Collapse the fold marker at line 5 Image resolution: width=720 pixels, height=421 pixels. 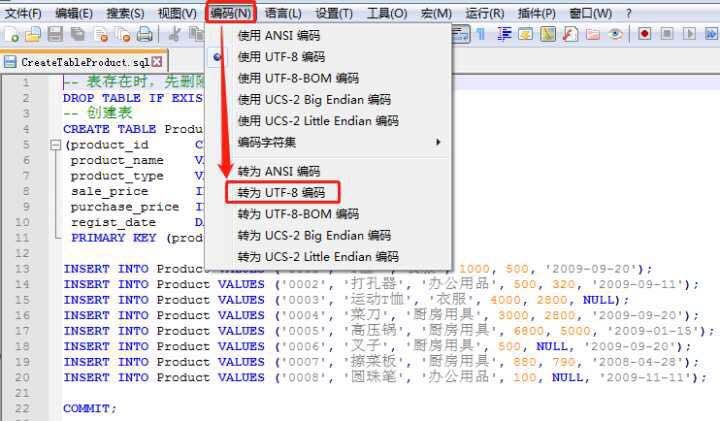tap(55, 145)
